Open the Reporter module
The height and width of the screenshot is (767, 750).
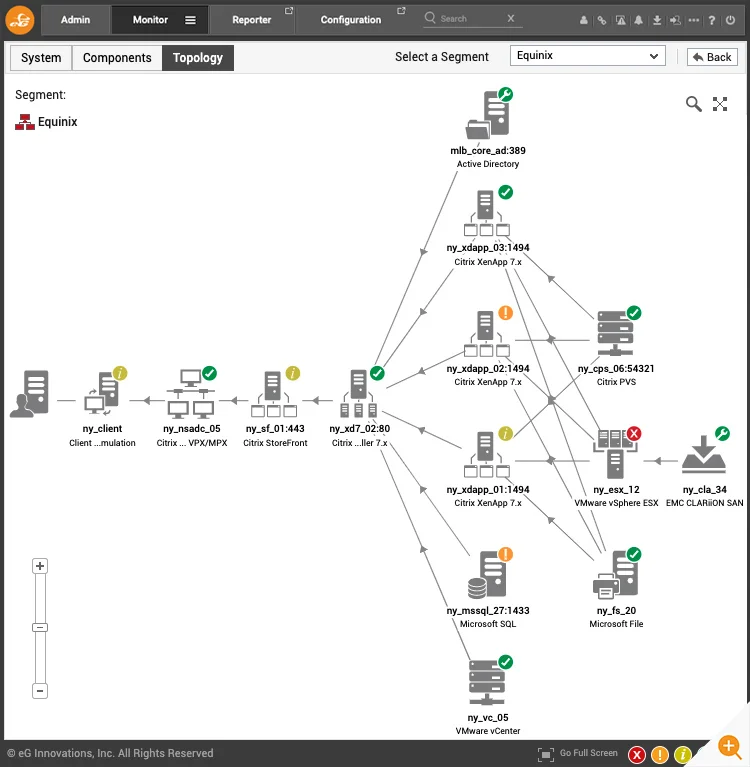tap(251, 20)
